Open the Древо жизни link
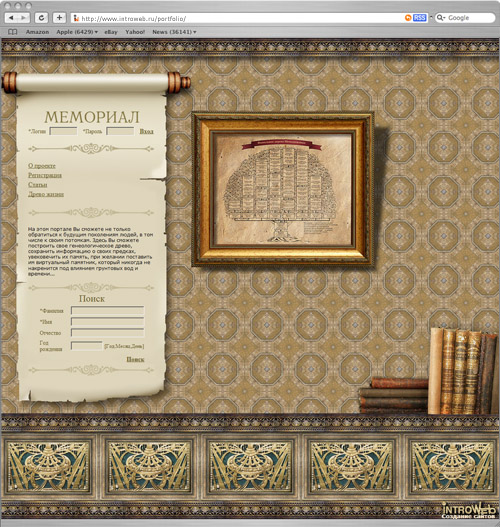The image size is (500, 527). [46, 194]
